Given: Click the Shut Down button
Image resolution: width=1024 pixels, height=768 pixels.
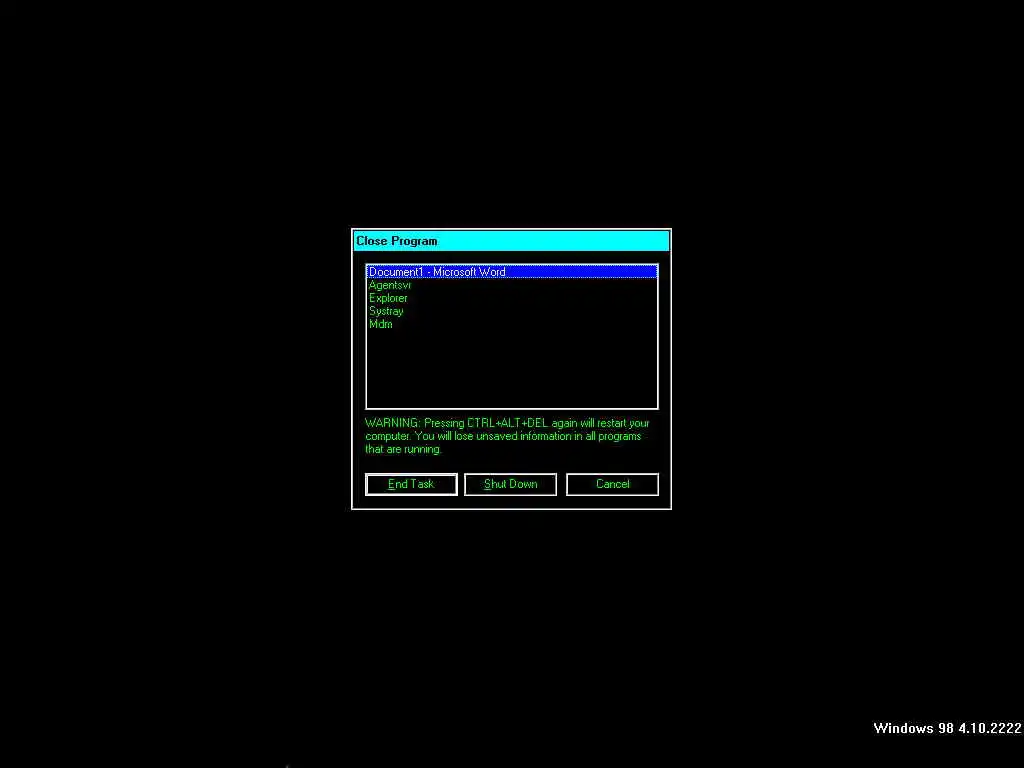Looking at the screenshot, I should 510,484.
